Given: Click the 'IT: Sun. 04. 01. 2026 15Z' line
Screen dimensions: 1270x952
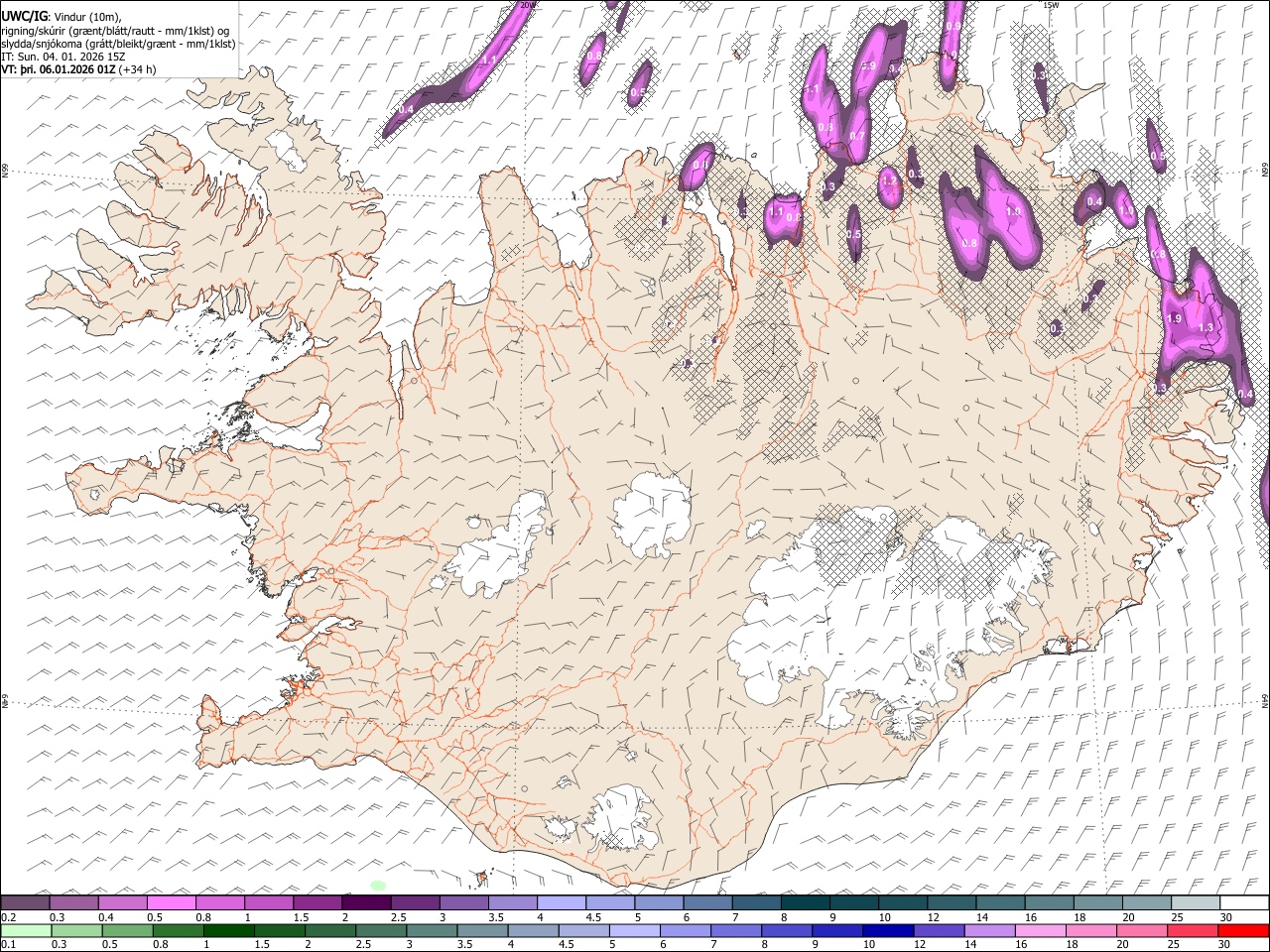Looking at the screenshot, I should click(x=63, y=57).
